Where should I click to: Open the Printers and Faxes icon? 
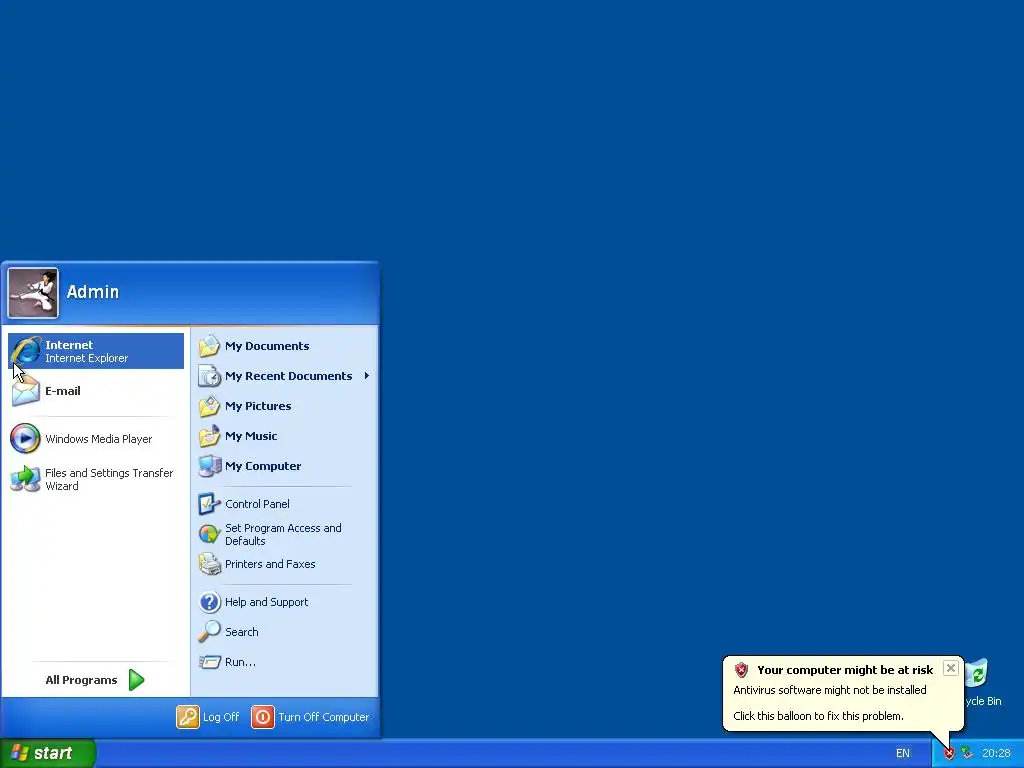[x=210, y=564]
